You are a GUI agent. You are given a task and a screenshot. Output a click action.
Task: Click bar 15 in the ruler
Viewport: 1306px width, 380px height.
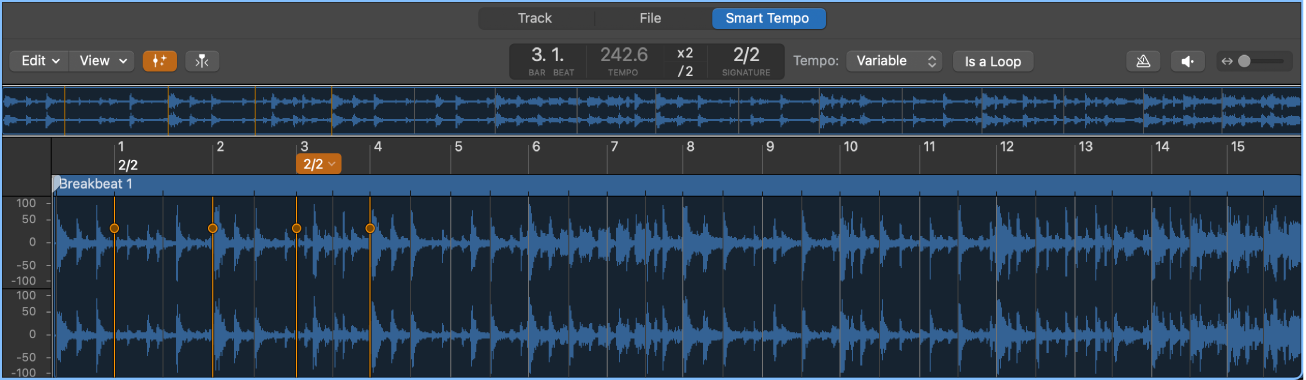(x=1238, y=147)
